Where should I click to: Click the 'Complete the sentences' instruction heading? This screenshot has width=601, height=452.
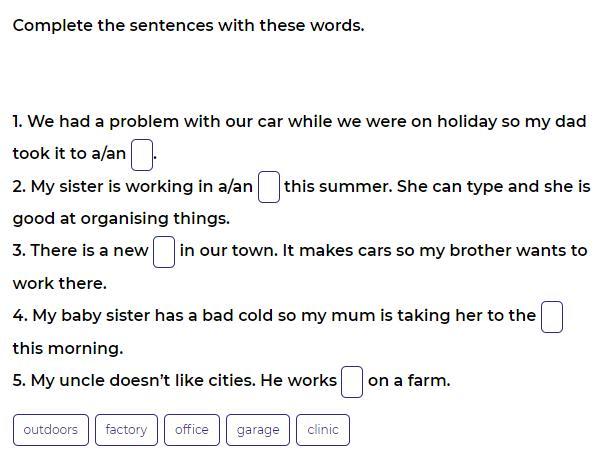(x=189, y=26)
